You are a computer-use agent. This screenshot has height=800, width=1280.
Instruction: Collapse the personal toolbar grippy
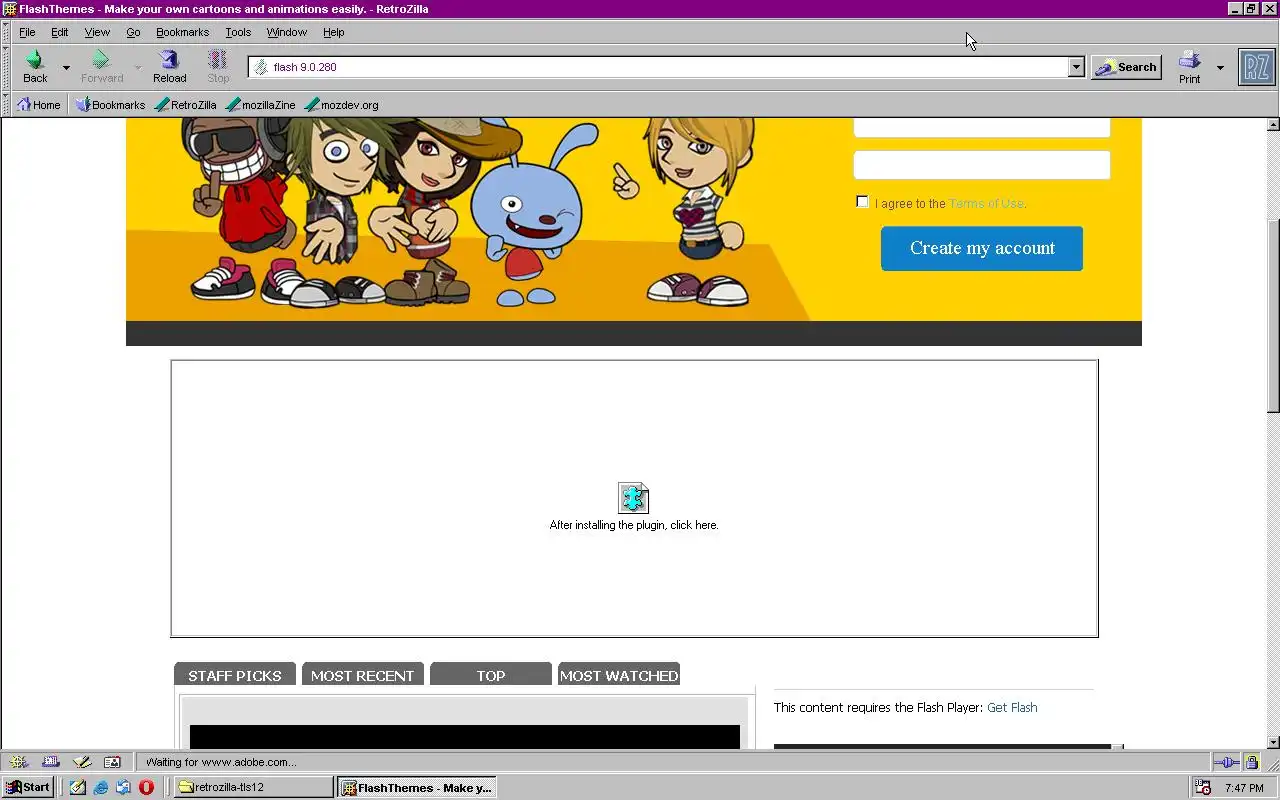(6, 104)
